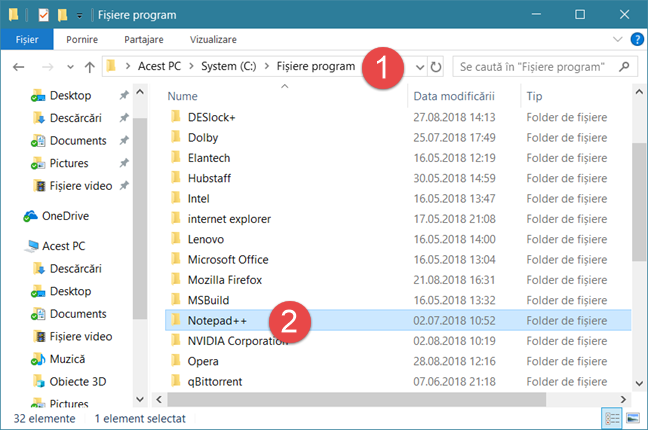648x430 pixels.
Task: Open the Fișier menu
Action: [x=27, y=39]
